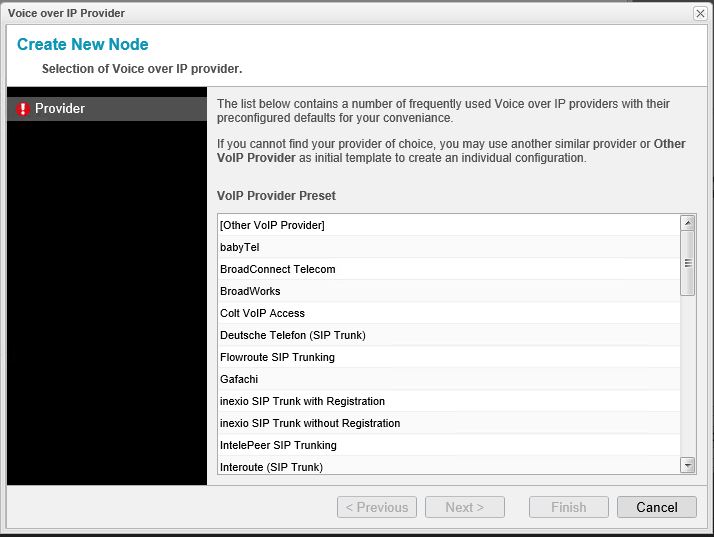
Task: Click the list scroll up arrow
Action: [x=687, y=223]
